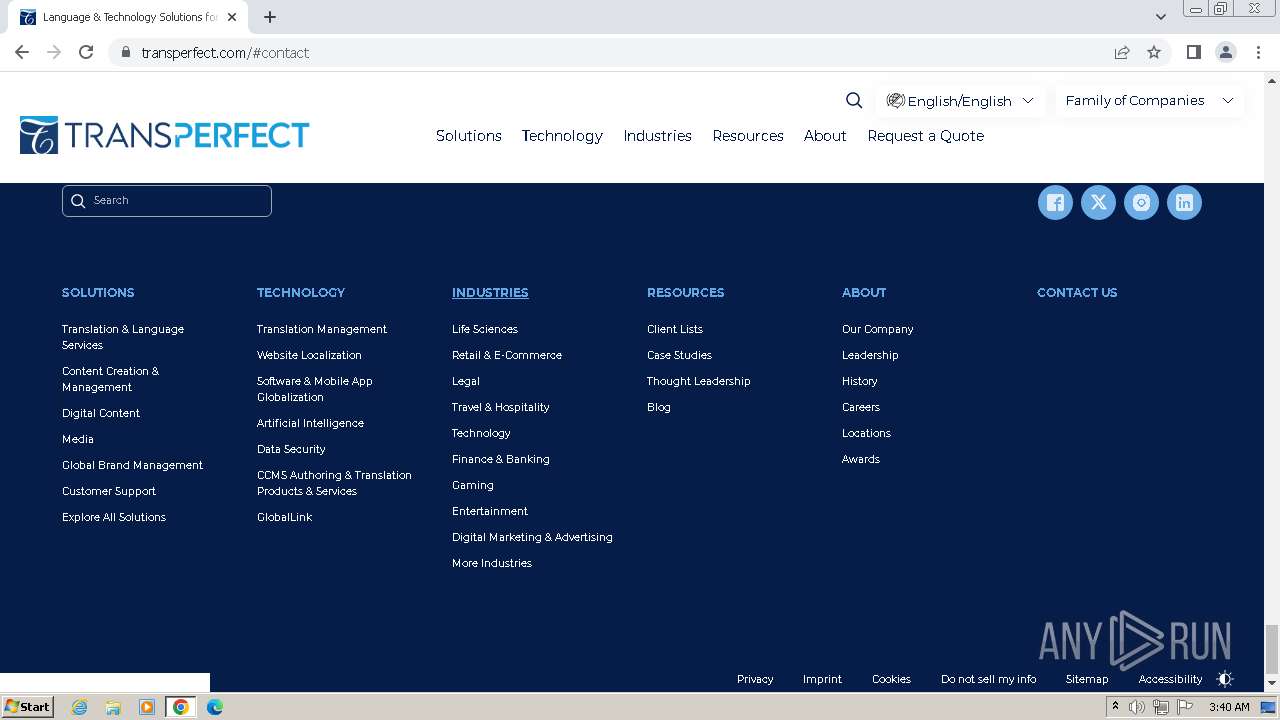Show hidden tray icons arrow
1280x720 pixels.
(x=1115, y=707)
